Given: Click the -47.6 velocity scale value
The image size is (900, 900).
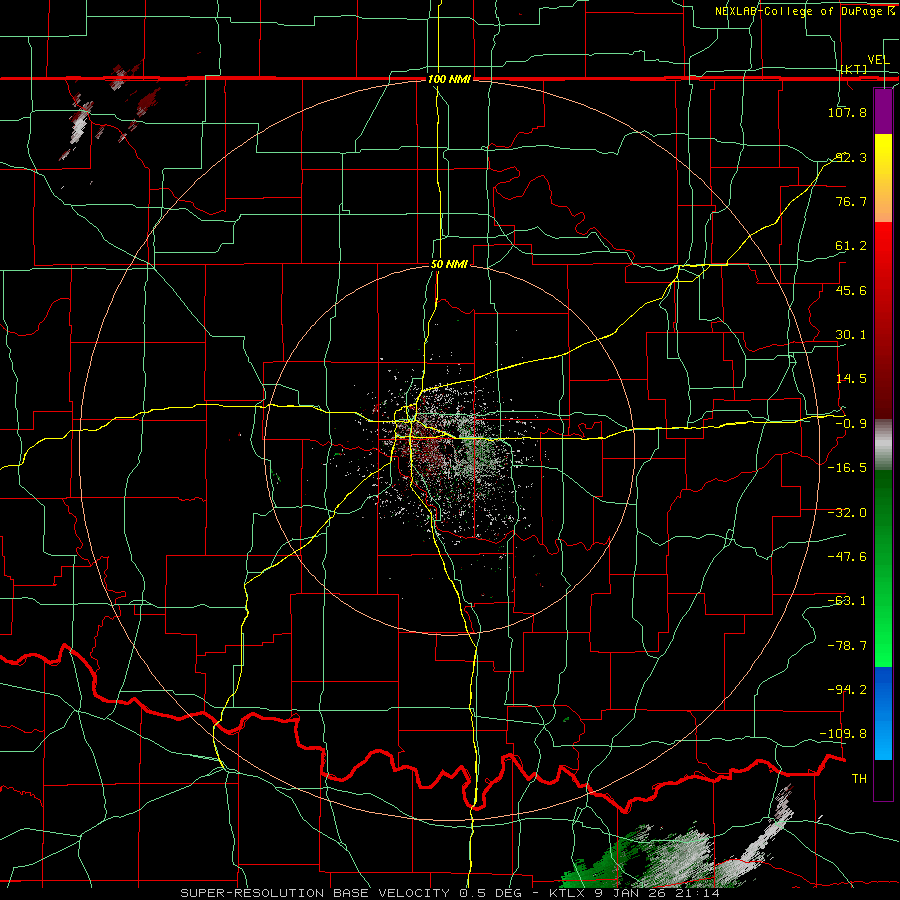Looking at the screenshot, I should pyautogui.click(x=847, y=557).
